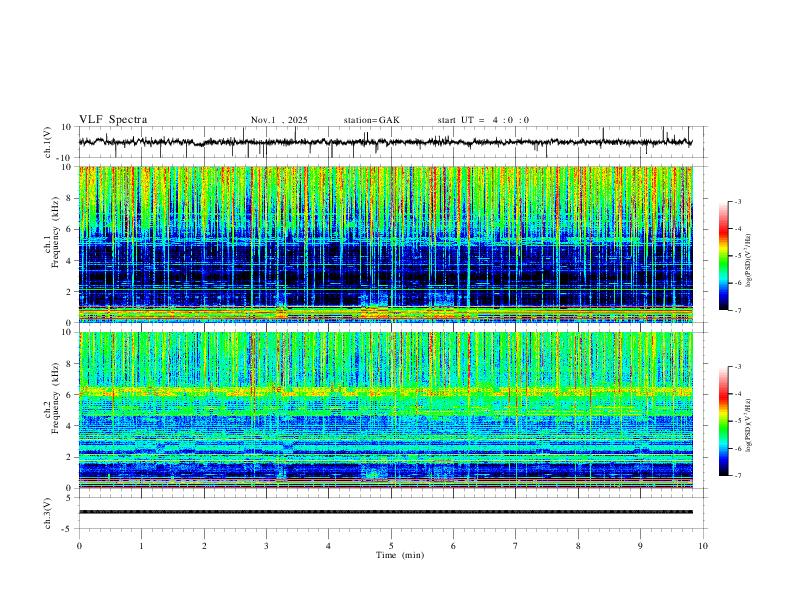Click the time axis tick label "9"
The width and height of the screenshot is (792, 612).
coord(640,546)
